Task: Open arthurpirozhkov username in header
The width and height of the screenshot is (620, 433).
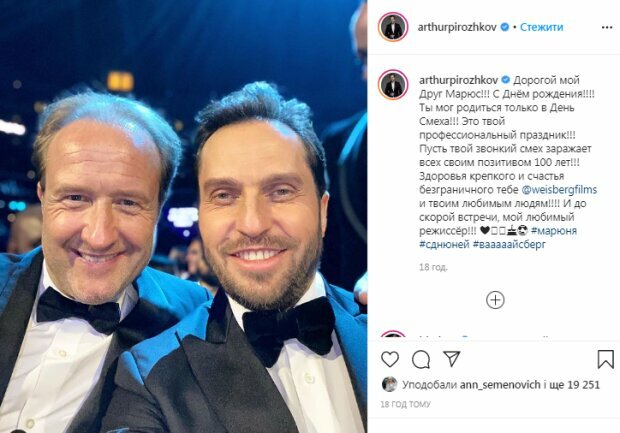Action: click(457, 27)
